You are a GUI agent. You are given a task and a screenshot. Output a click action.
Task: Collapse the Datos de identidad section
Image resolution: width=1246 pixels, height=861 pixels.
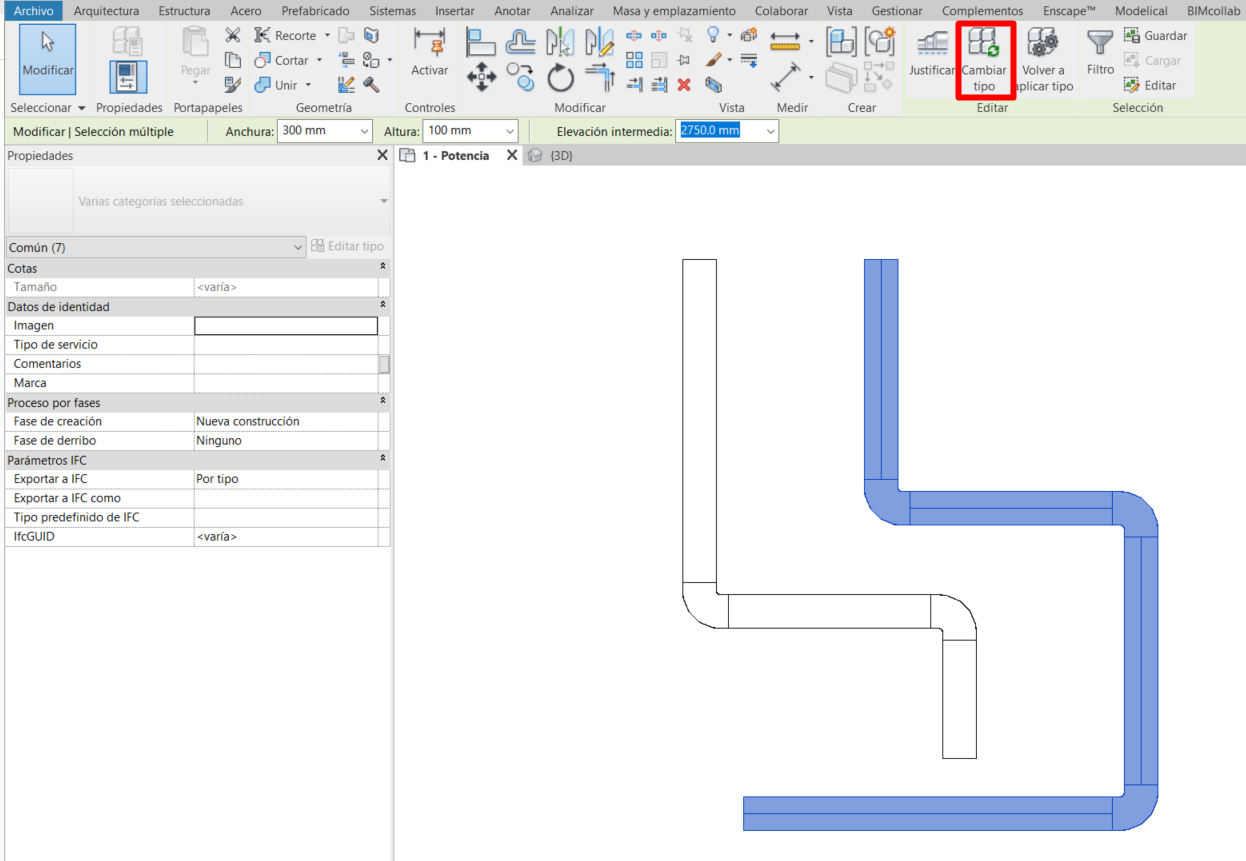(383, 306)
